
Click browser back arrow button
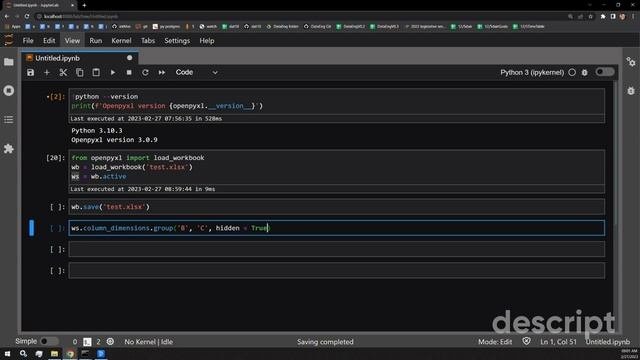pyautogui.click(x=7, y=16)
